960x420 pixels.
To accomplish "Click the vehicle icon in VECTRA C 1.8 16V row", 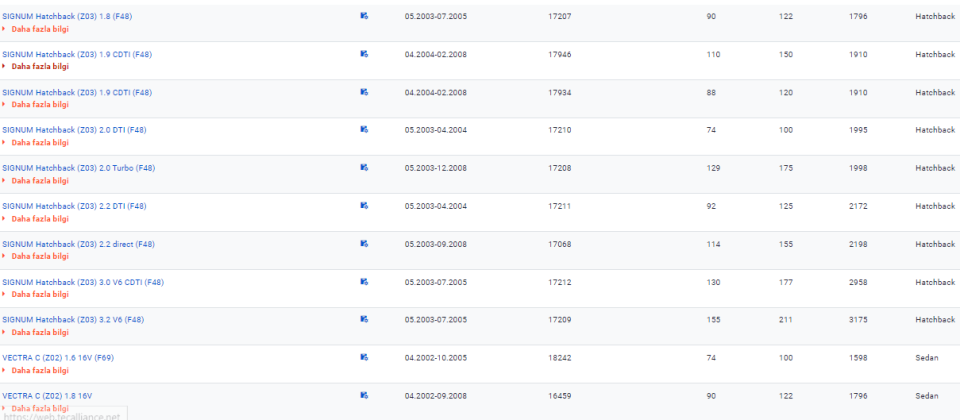I will click(364, 396).
